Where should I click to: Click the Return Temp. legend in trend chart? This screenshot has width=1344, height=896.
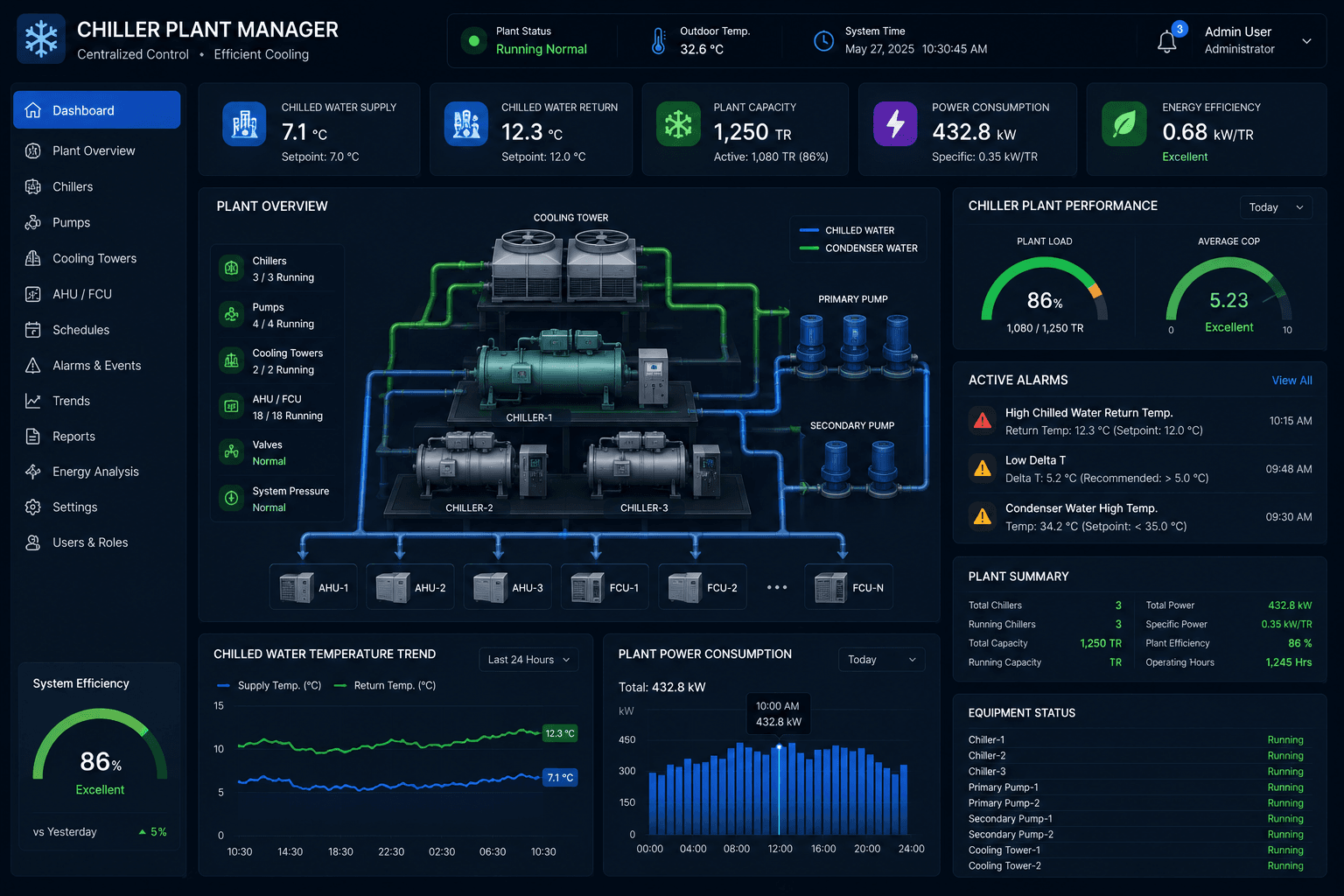385,685
